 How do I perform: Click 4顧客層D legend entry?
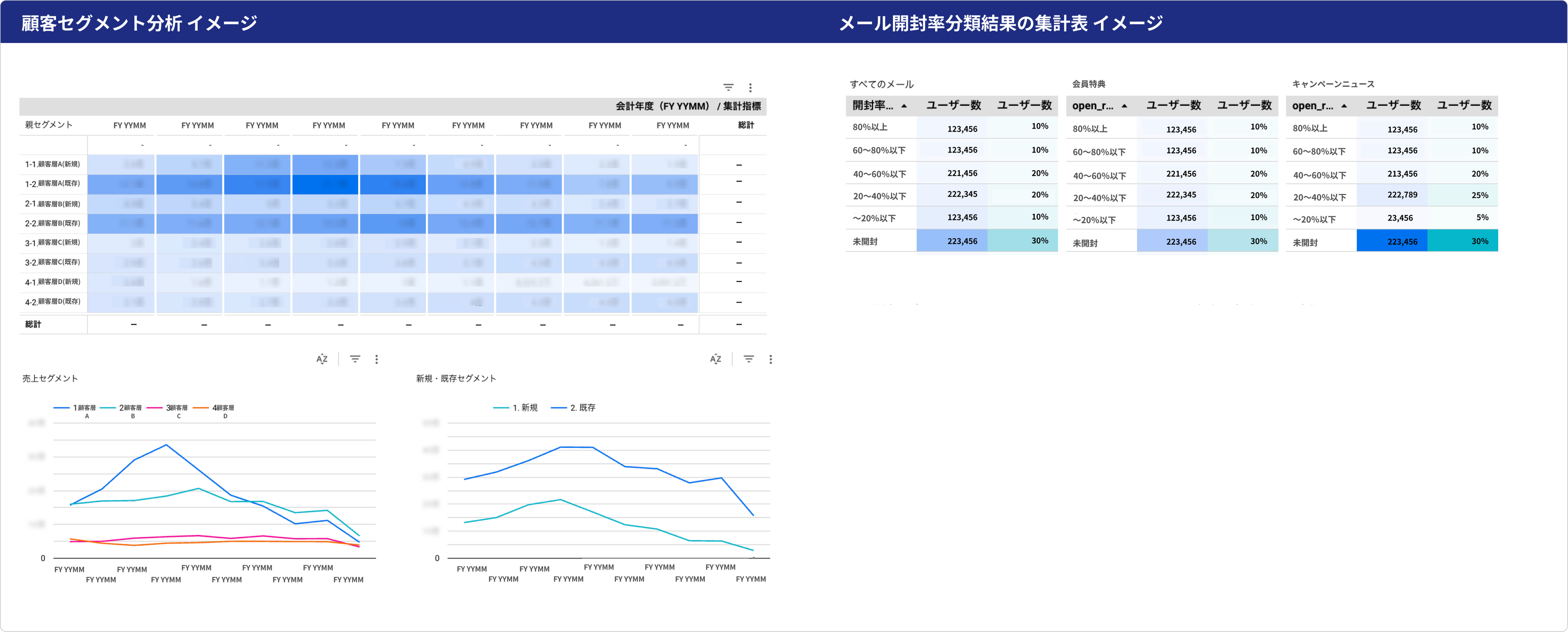(223, 408)
